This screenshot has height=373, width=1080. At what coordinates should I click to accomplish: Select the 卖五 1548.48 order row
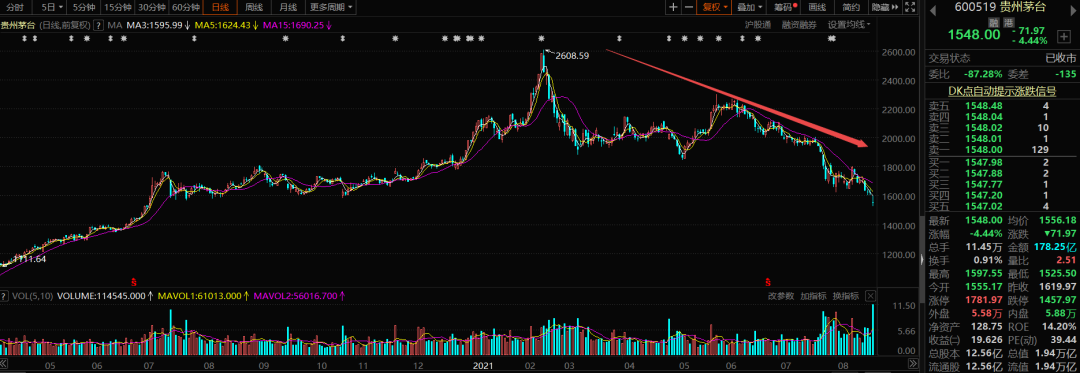point(1003,106)
